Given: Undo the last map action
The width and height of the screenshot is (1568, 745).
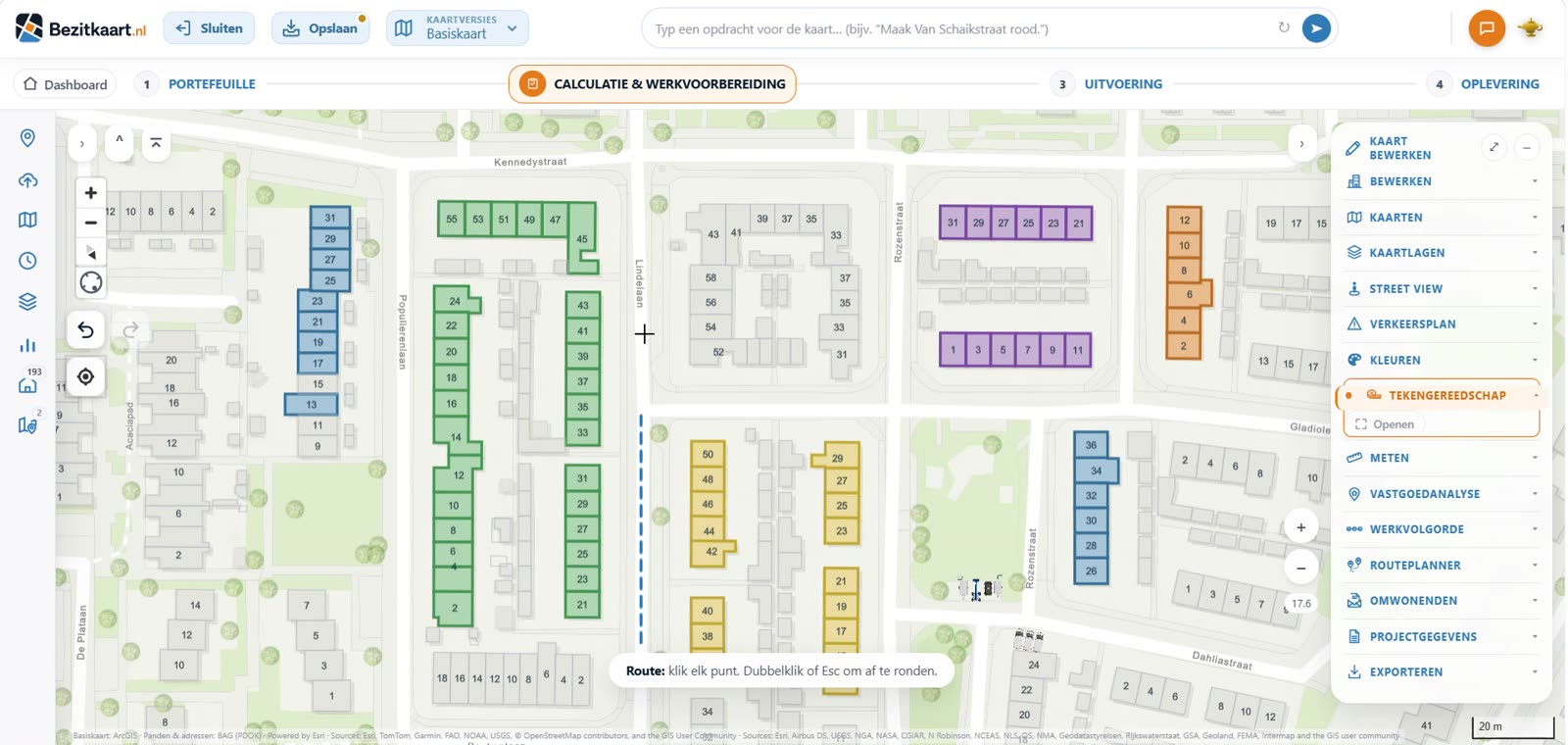Looking at the screenshot, I should [x=85, y=330].
